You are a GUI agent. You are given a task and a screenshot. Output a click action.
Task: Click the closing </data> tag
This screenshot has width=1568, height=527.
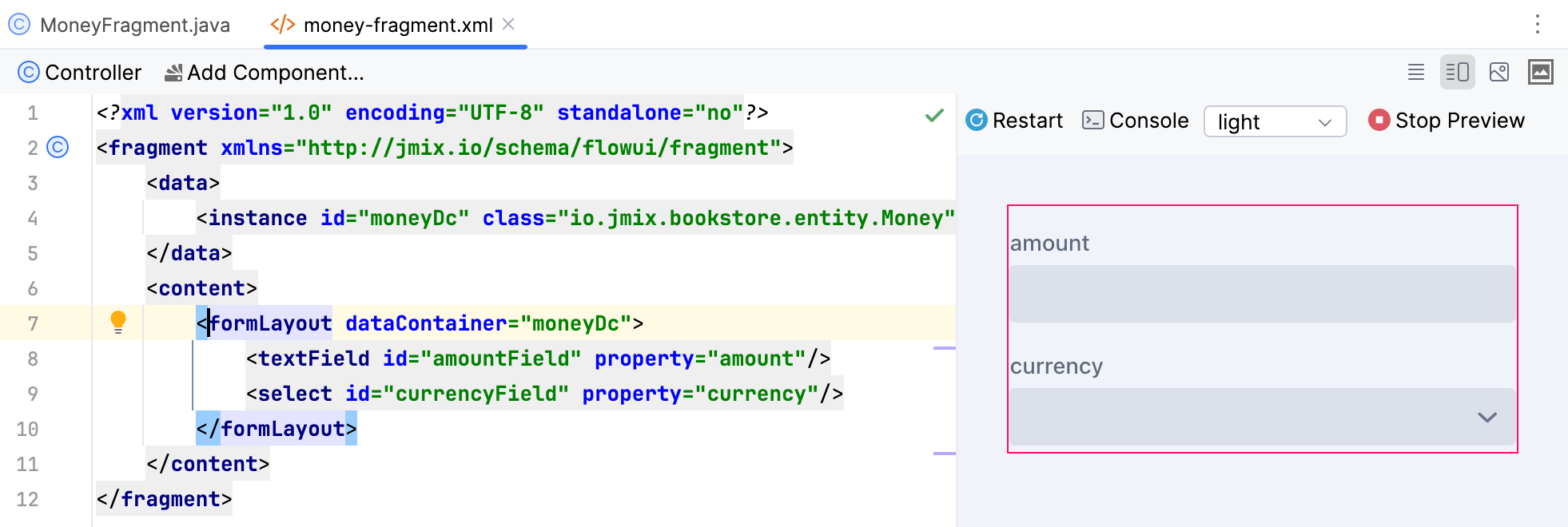[x=189, y=253]
